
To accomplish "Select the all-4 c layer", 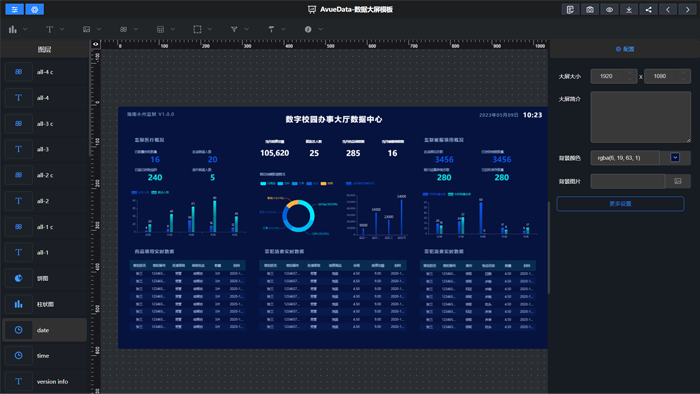I will pos(45,72).
